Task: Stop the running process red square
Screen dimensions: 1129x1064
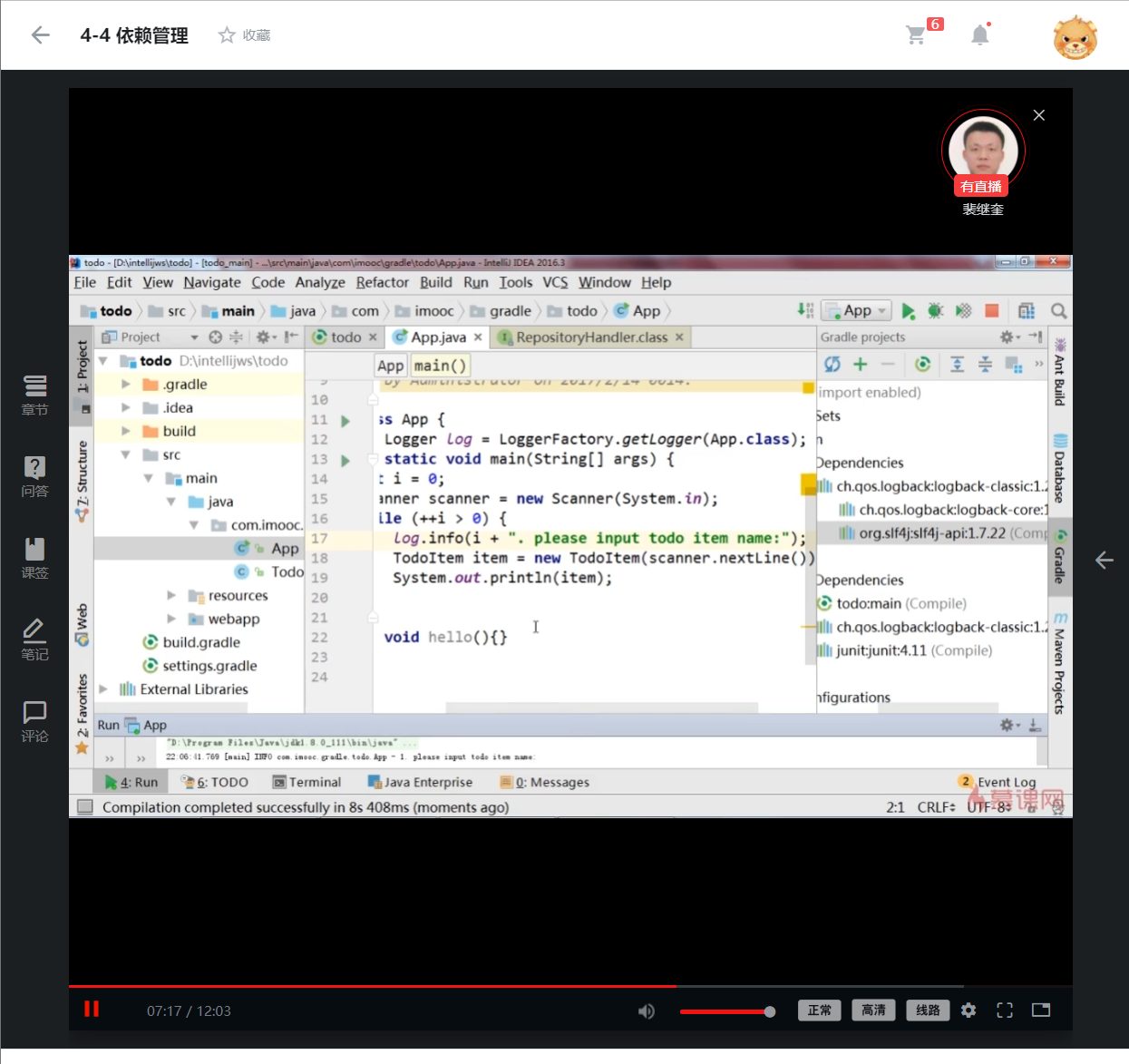Action: click(992, 311)
